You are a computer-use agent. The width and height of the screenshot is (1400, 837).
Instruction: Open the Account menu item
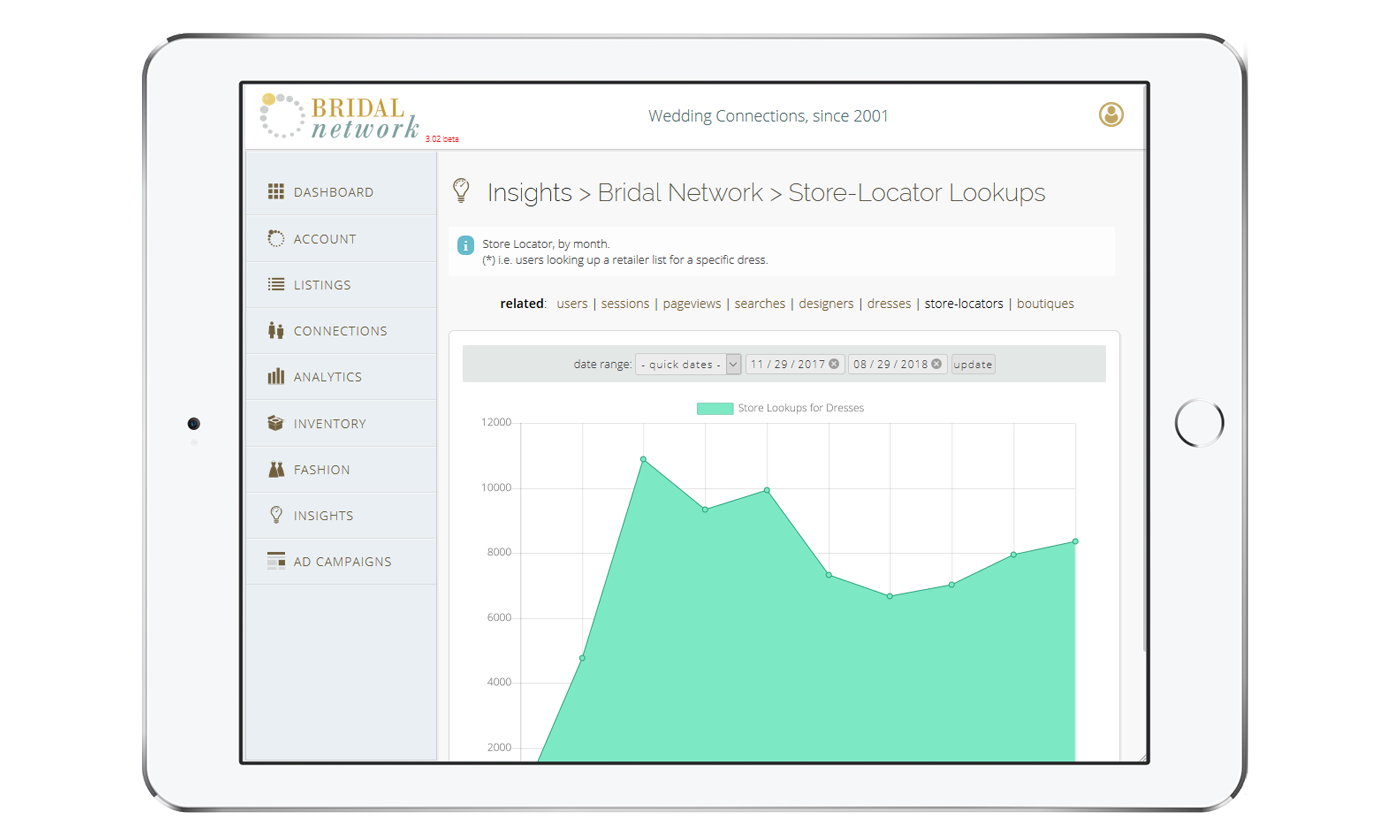click(x=341, y=238)
